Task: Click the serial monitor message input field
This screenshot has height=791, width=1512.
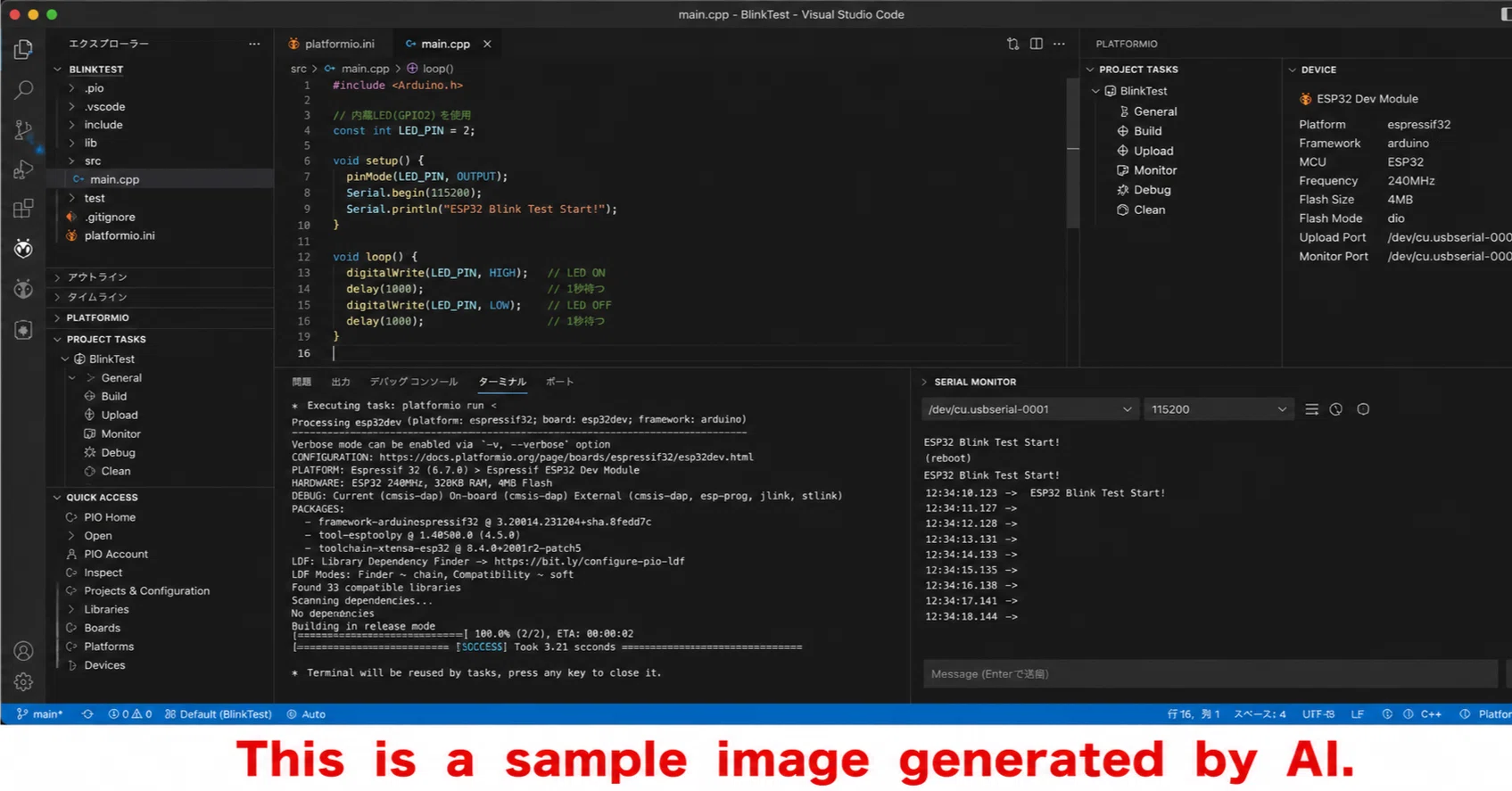Action: (1210, 674)
